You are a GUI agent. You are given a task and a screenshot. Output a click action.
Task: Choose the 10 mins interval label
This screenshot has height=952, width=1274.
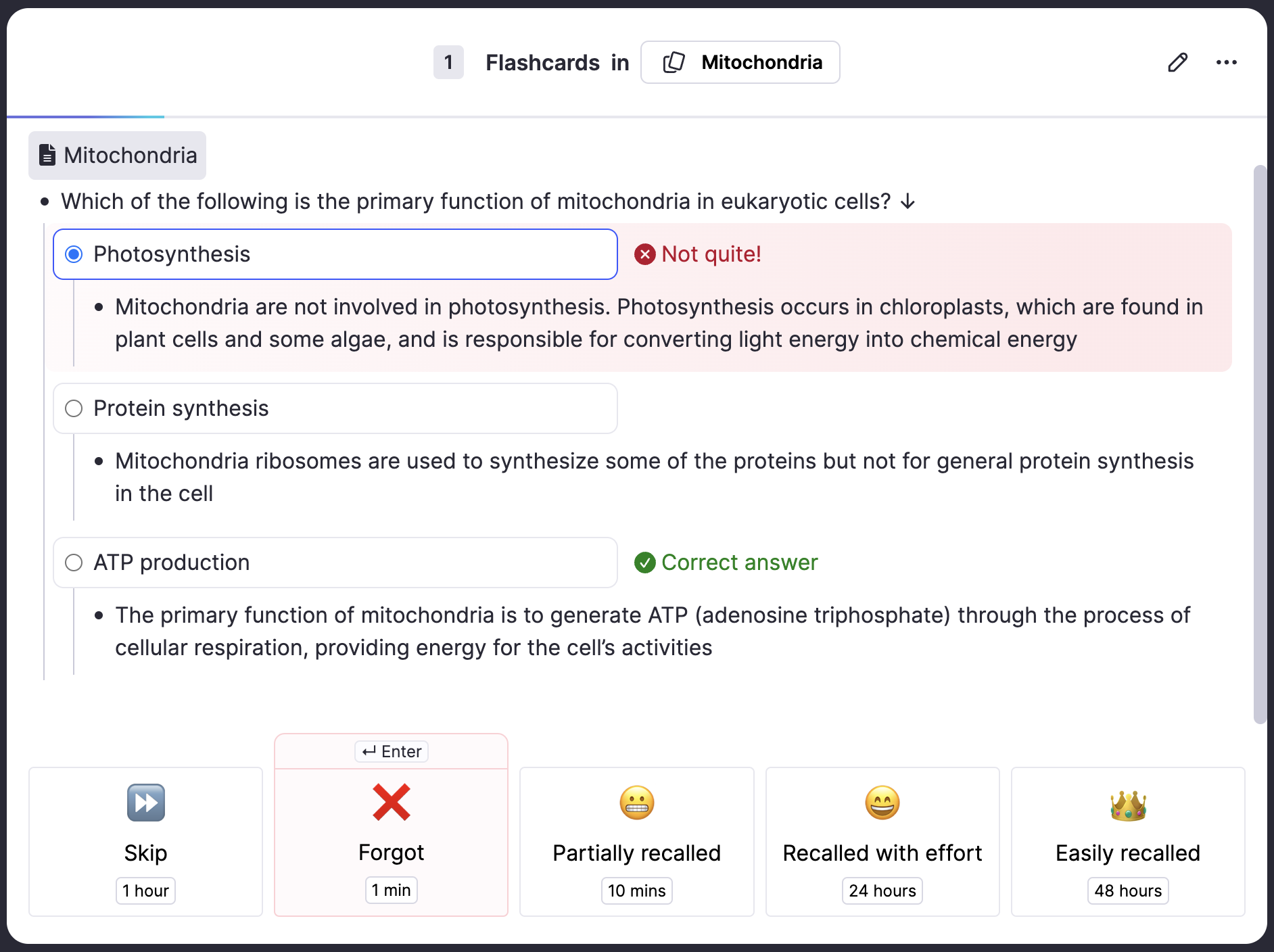[636, 890]
